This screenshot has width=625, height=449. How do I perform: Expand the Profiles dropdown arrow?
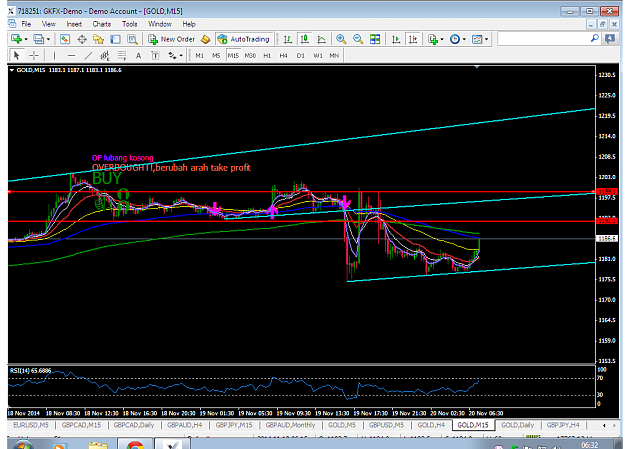[48, 39]
